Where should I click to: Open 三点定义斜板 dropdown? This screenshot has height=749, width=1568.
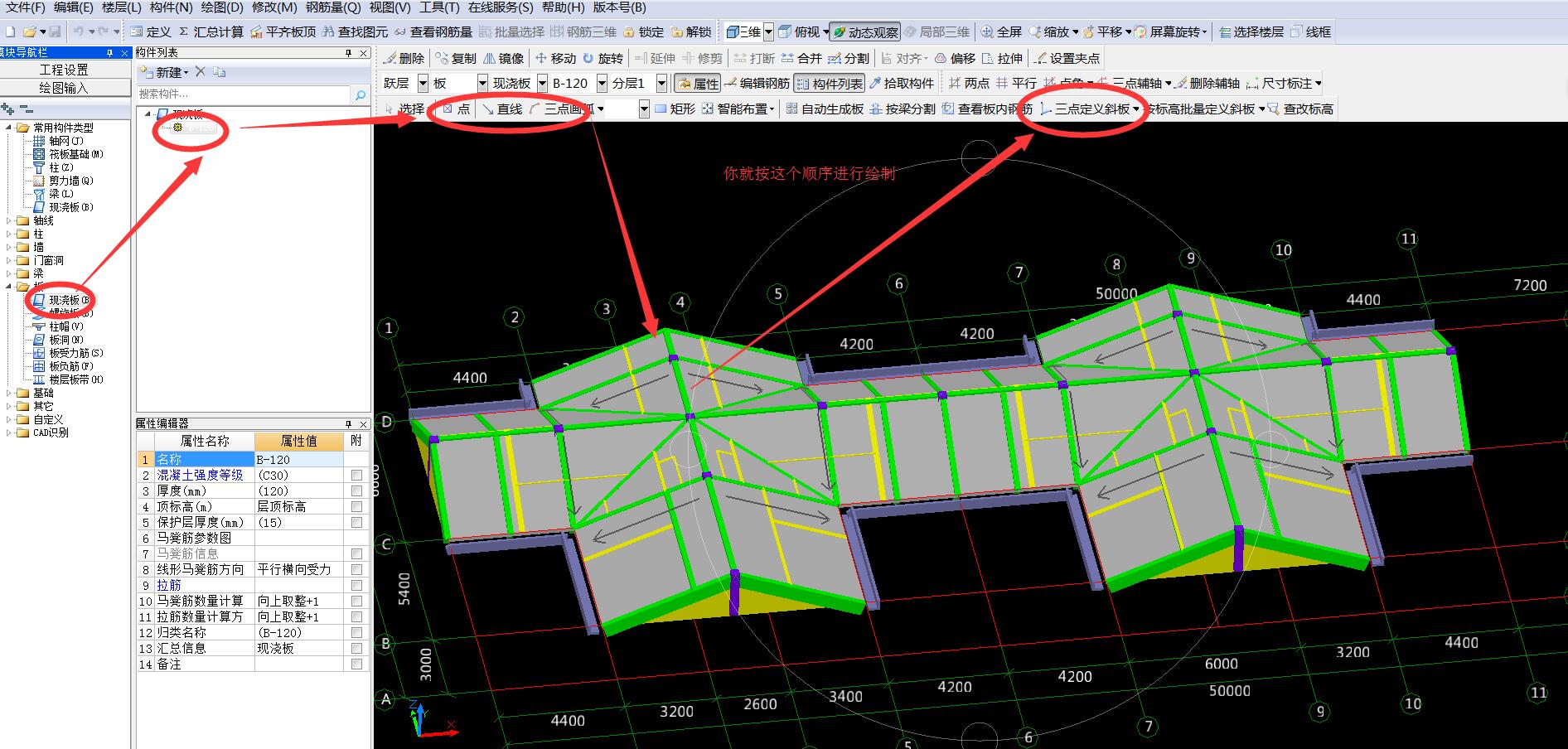click(x=1136, y=109)
